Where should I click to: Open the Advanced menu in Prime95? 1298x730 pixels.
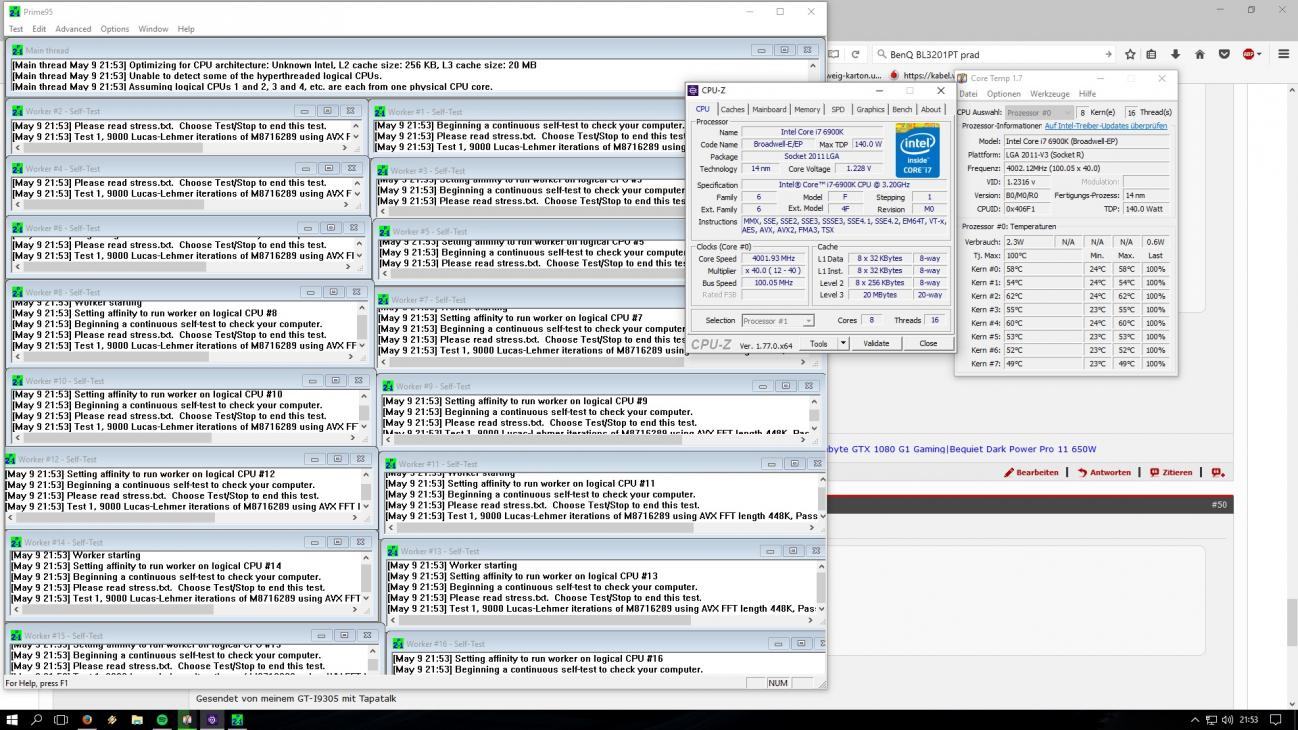73,29
